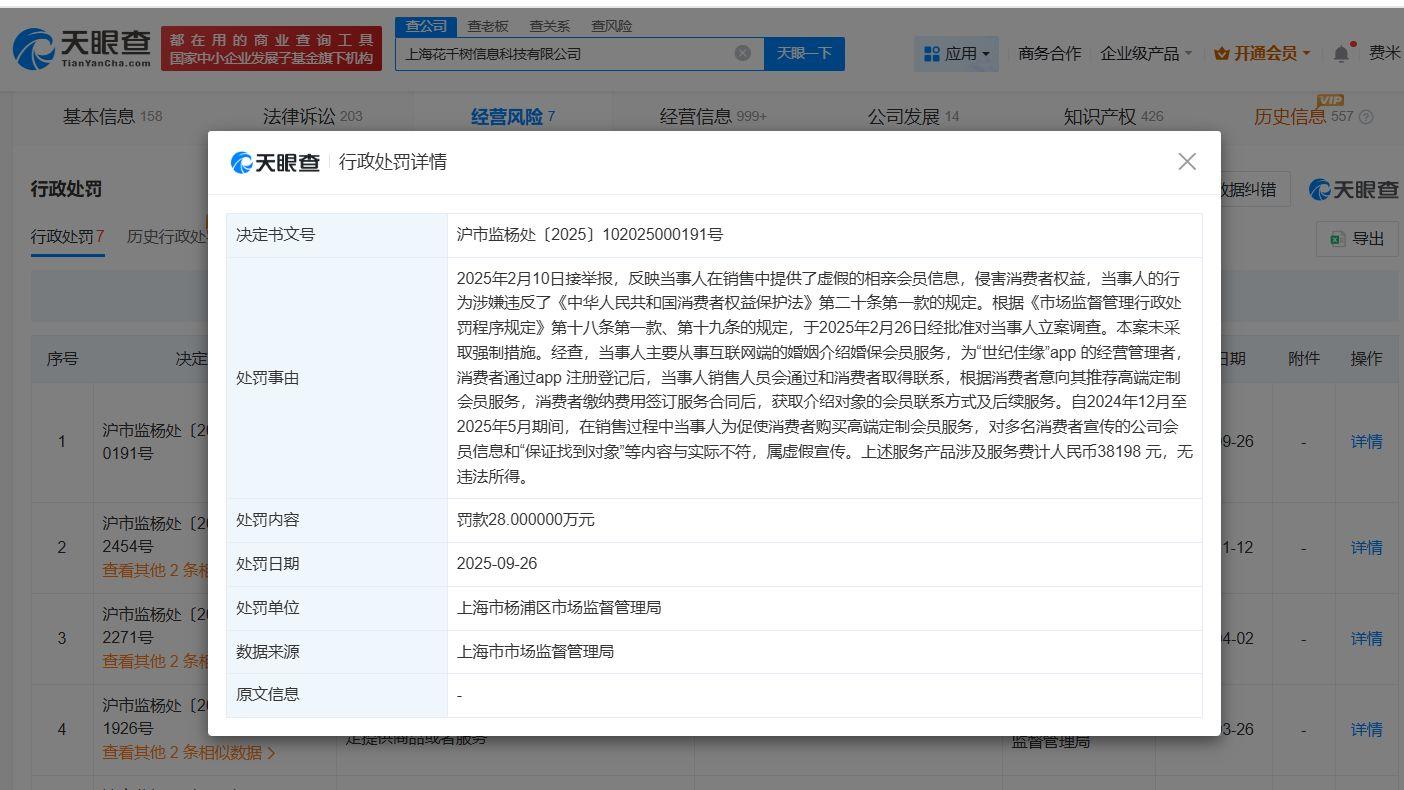Click the 处罚内容 label cell
This screenshot has width=1404, height=790.
coord(337,520)
